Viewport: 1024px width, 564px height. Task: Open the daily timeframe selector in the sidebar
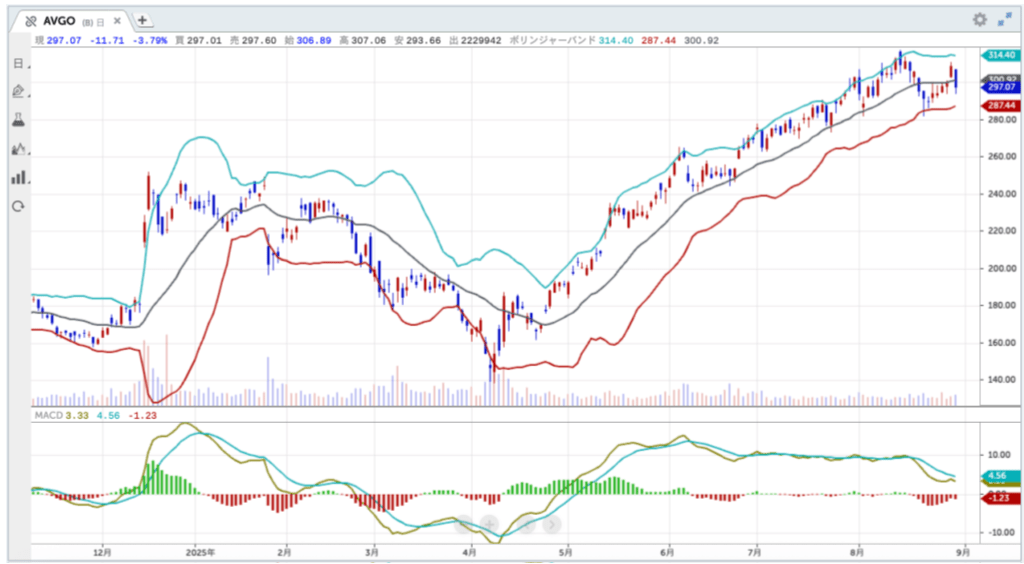18,63
